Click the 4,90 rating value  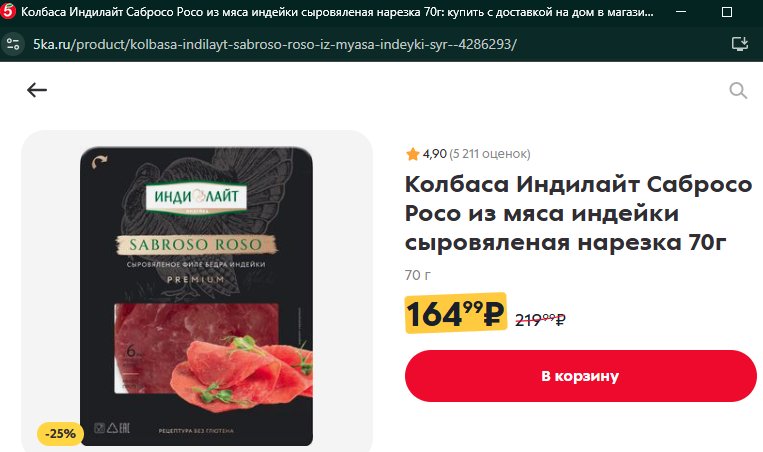click(435, 154)
